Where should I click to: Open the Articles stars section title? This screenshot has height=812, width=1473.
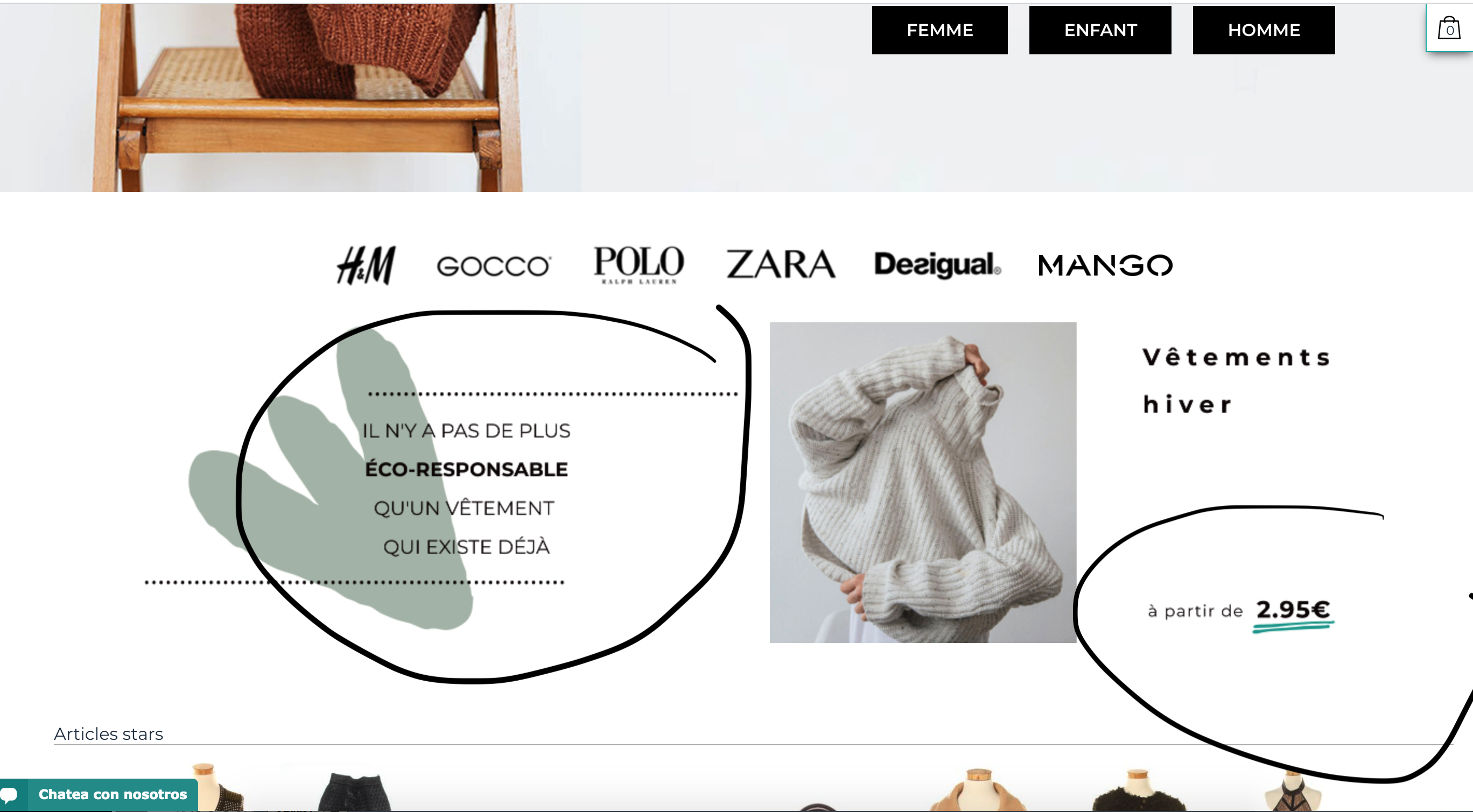point(109,734)
